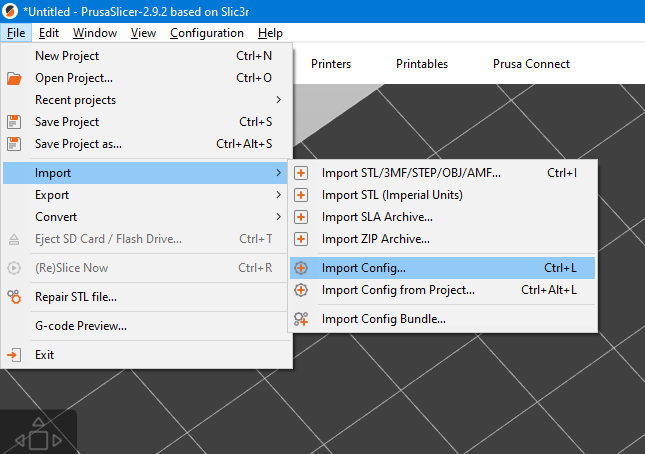Select Import Config... option
645x454 pixels.
coord(443,268)
